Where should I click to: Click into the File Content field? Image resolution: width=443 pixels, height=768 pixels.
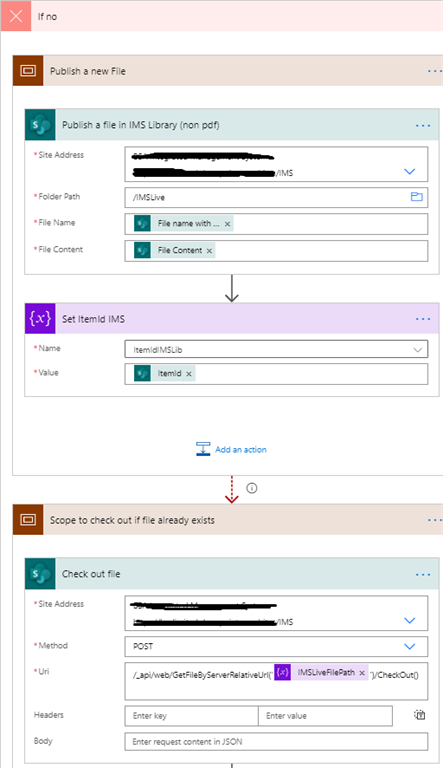[276, 251]
